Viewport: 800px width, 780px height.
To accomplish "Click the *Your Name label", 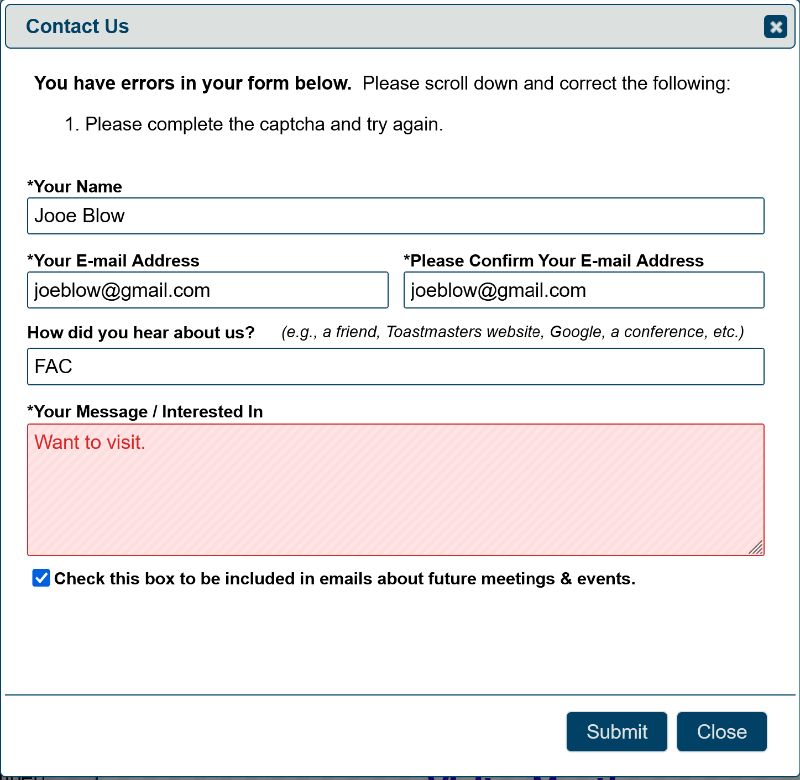I will (75, 187).
